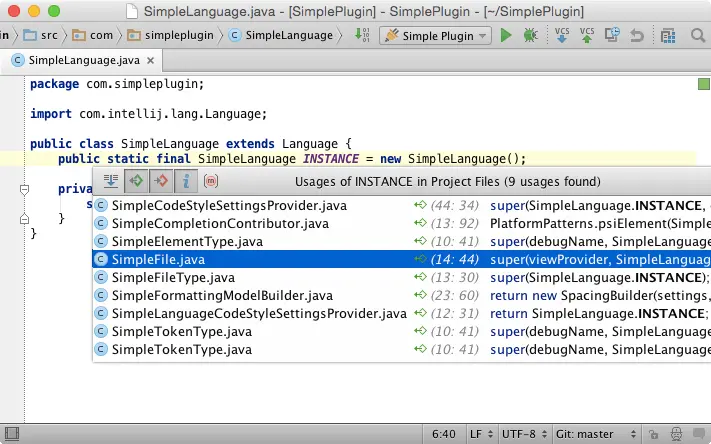Toggle show read access usages
The width and height of the screenshot is (711, 444).
coord(136,181)
